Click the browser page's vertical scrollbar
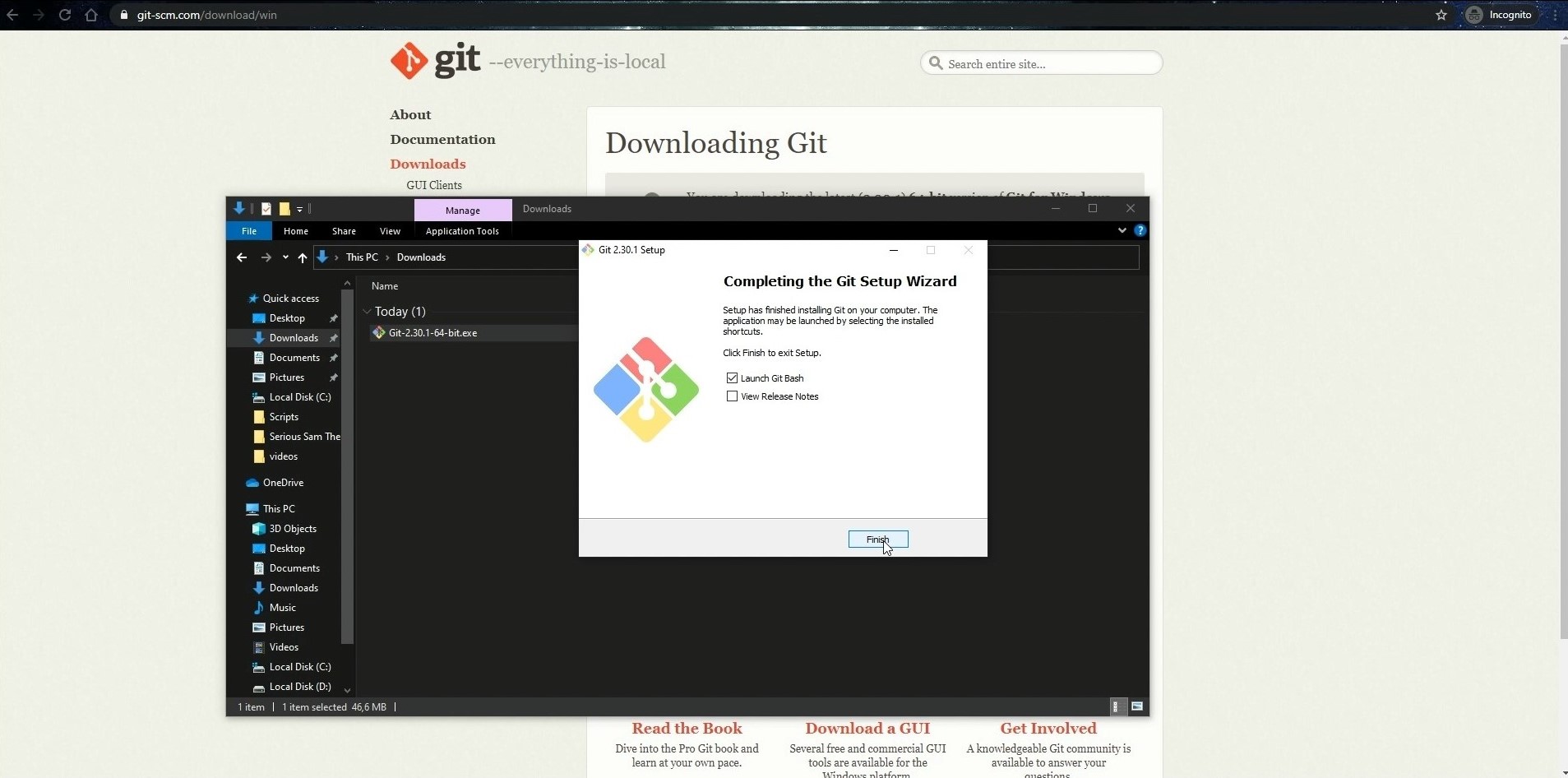 (1563, 341)
